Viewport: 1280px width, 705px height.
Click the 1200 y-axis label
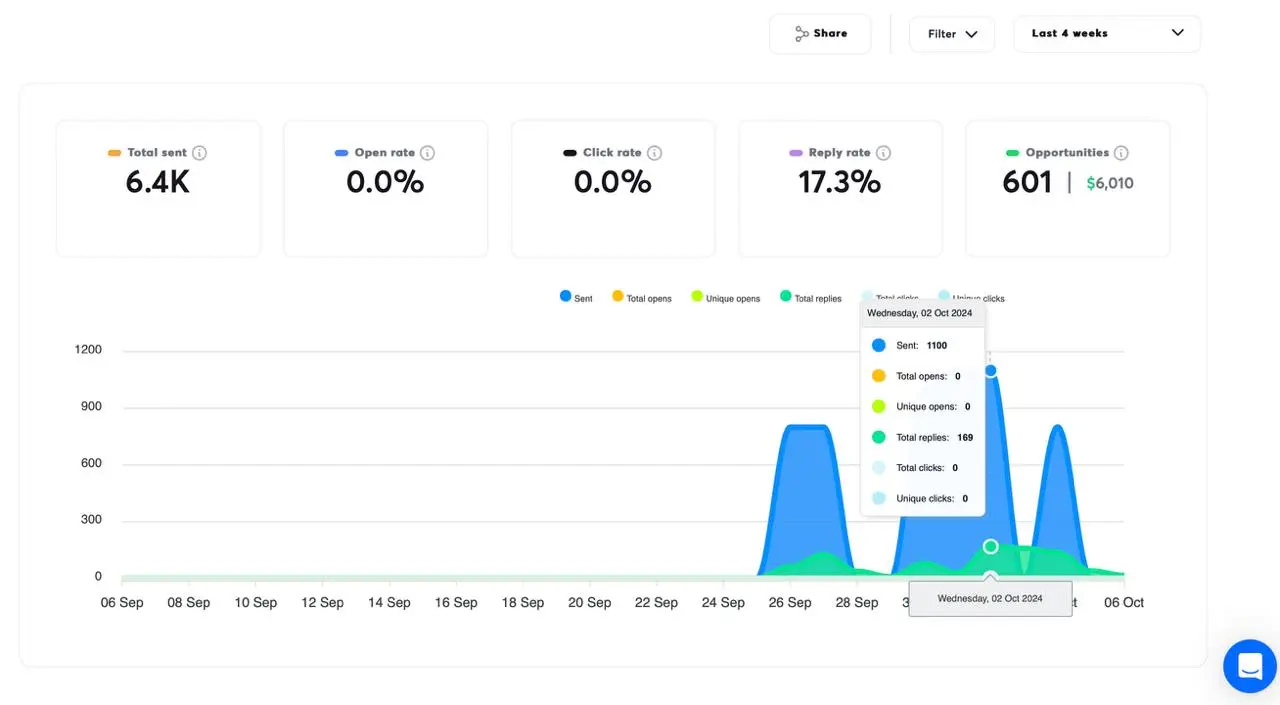tap(88, 350)
